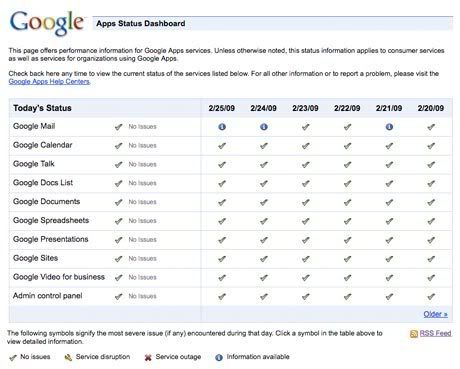The height and width of the screenshot is (369, 460).
Task: Click the orange RSS feed icon
Action: (x=414, y=334)
